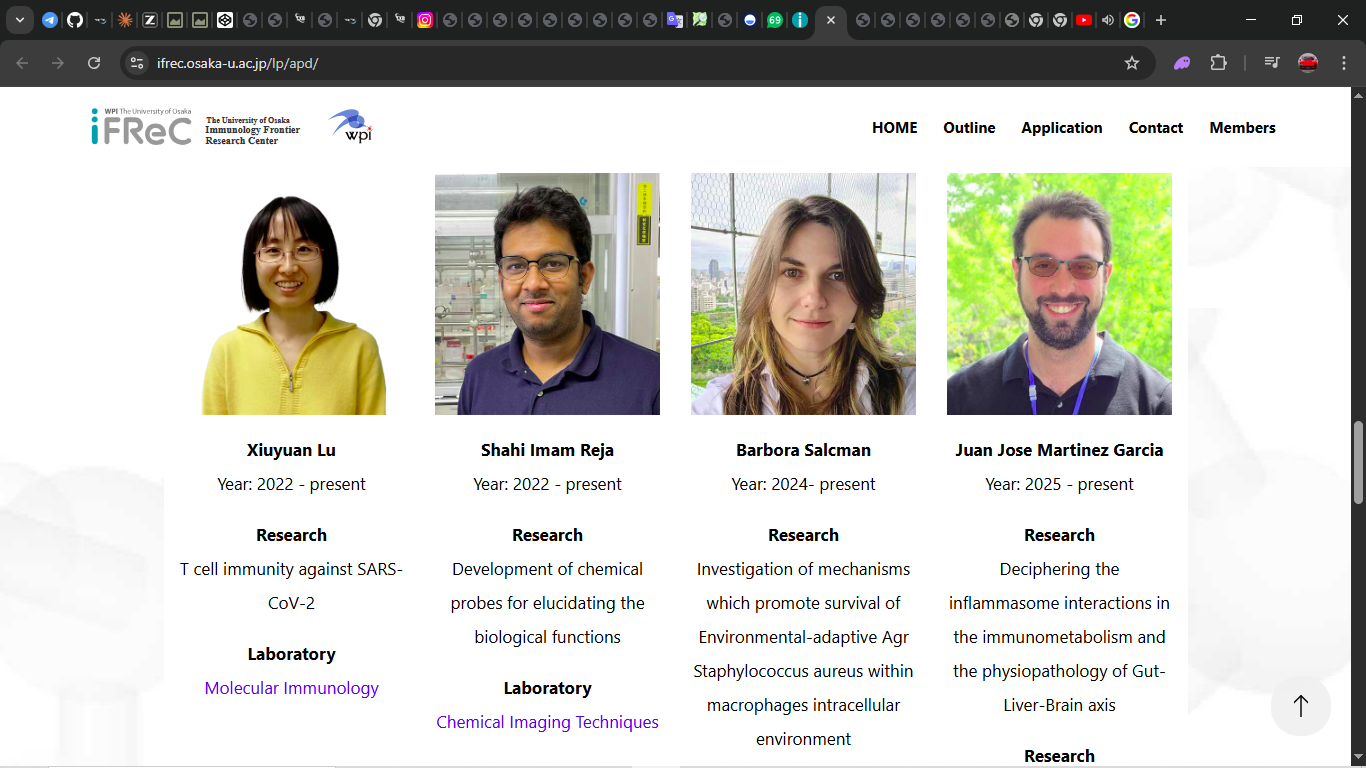Click Xiuyuan Lu's photo
Screen dimensions: 1366x768
[291, 294]
